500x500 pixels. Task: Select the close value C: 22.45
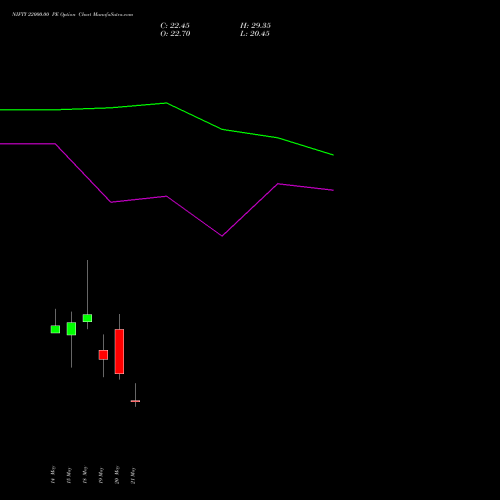pyautogui.click(x=175, y=26)
